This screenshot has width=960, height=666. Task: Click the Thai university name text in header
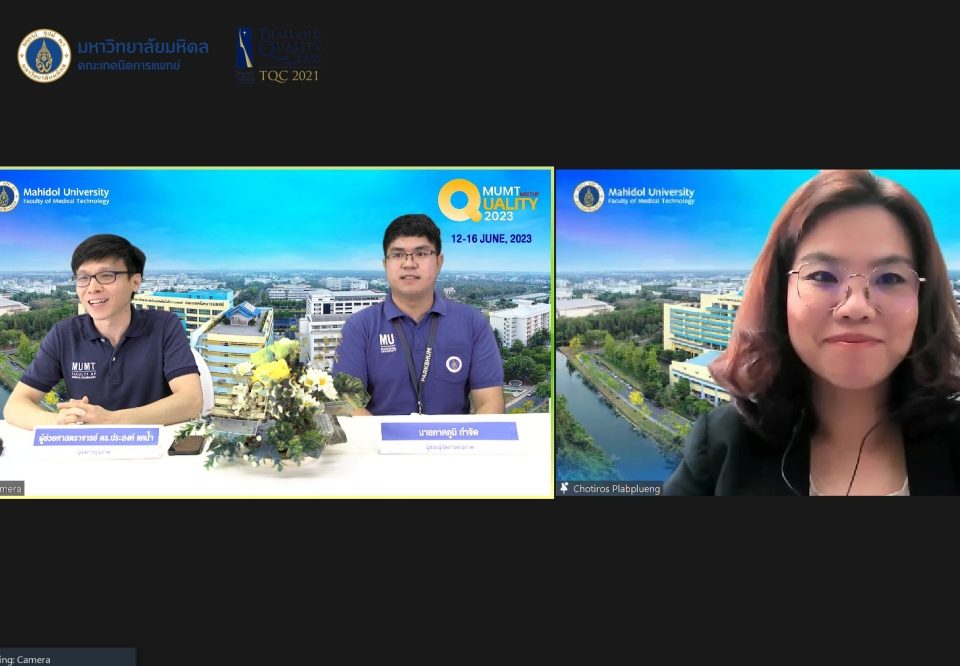[142, 47]
